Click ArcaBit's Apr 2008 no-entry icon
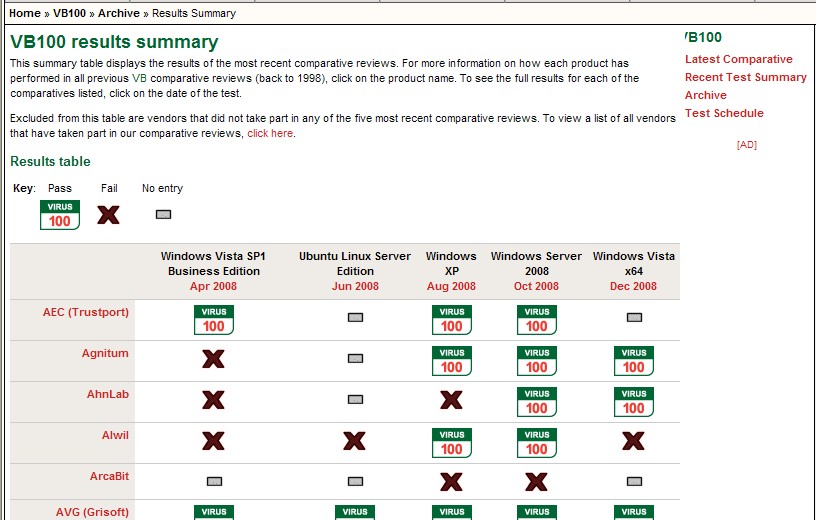 click(214, 481)
